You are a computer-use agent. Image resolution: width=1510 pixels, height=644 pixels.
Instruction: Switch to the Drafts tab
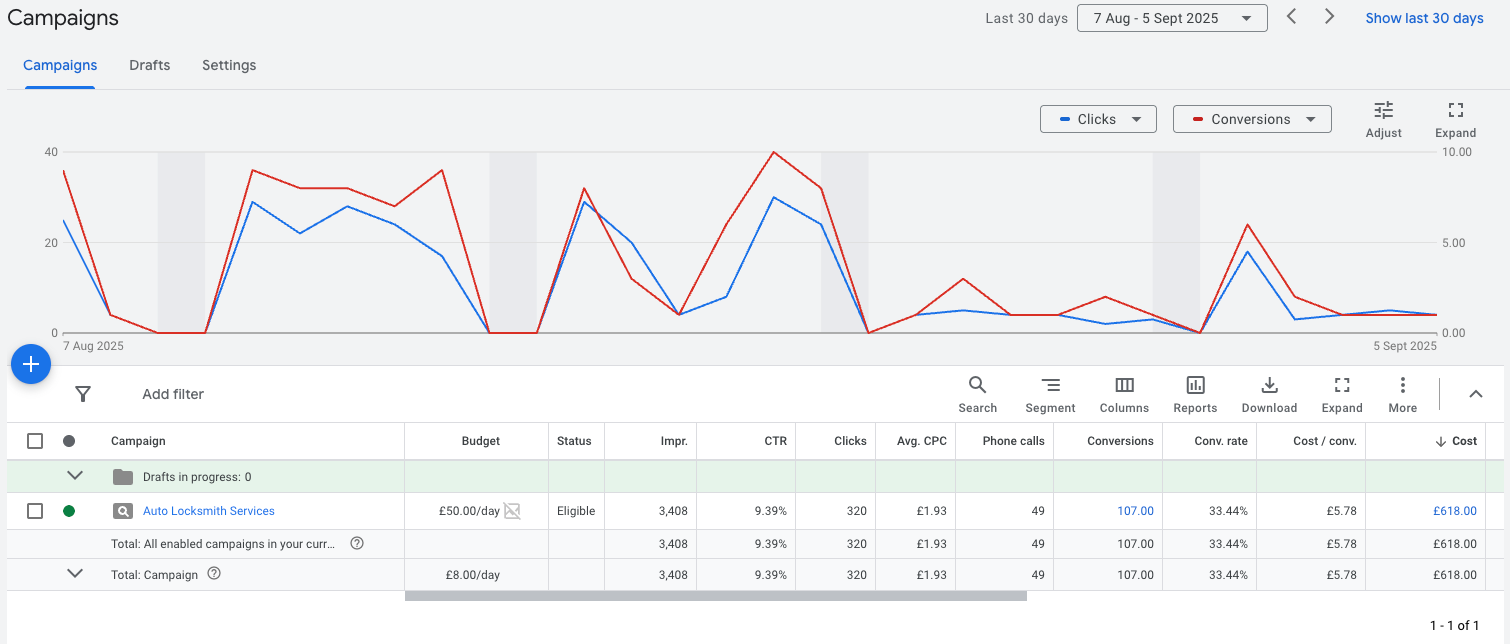(149, 65)
